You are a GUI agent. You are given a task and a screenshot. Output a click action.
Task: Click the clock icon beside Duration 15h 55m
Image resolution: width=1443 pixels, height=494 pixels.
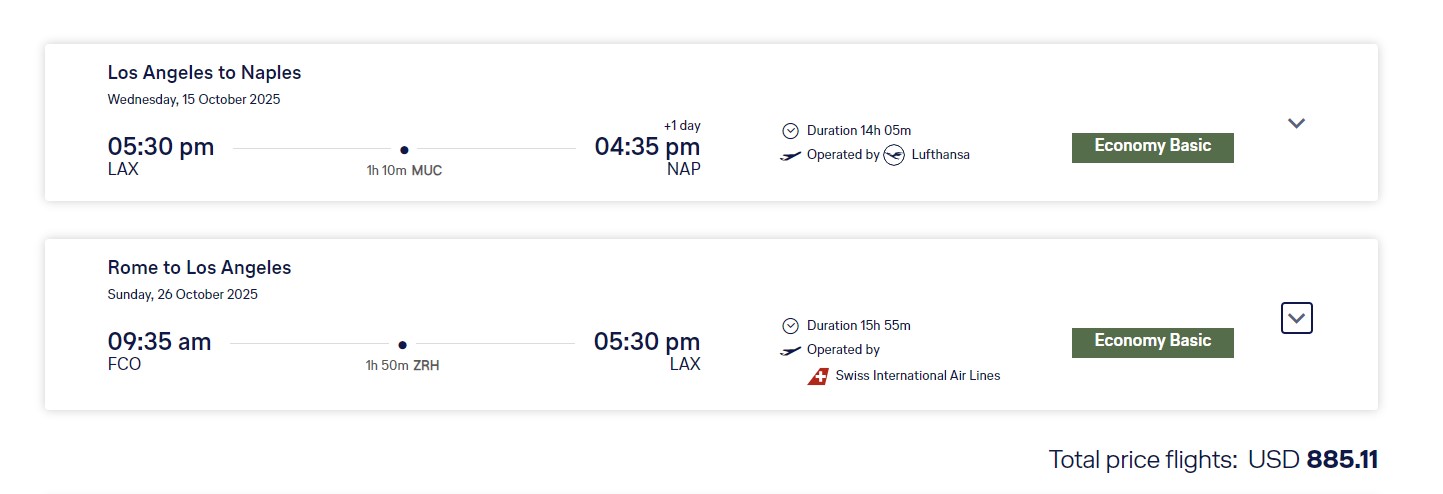[791, 326]
